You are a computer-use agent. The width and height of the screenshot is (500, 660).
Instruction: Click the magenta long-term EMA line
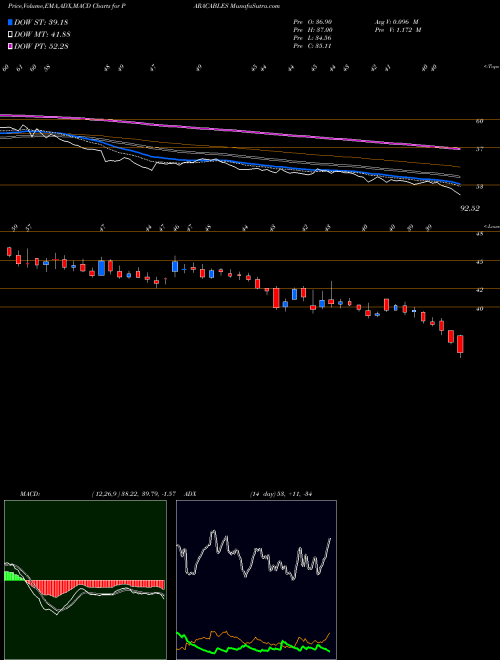pyautogui.click(x=230, y=131)
